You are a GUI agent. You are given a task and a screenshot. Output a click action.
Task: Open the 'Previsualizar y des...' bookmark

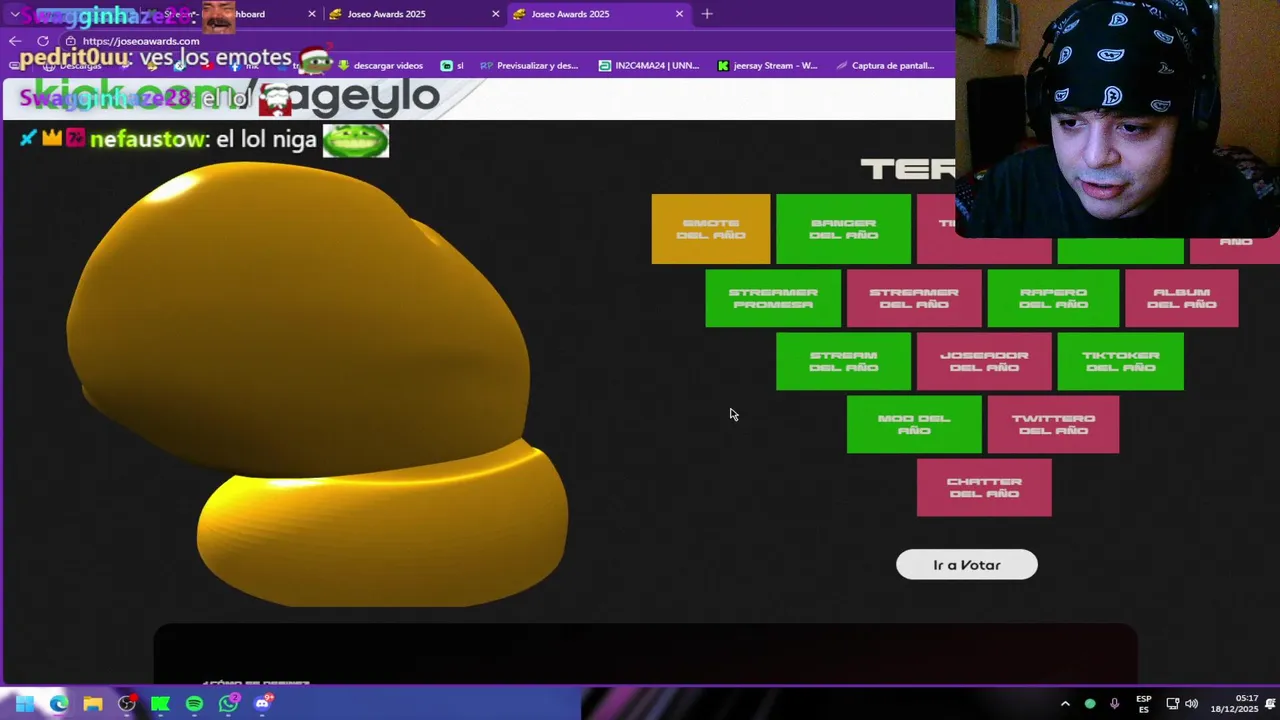[x=529, y=66]
